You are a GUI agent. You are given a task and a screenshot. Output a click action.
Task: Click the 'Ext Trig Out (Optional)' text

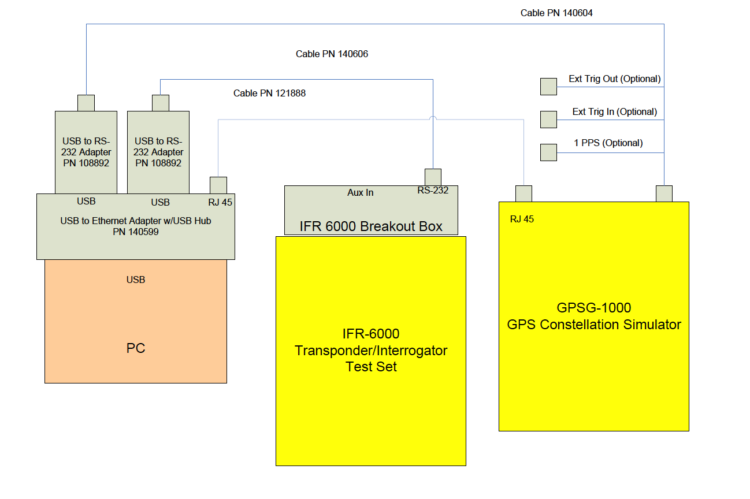click(x=615, y=78)
